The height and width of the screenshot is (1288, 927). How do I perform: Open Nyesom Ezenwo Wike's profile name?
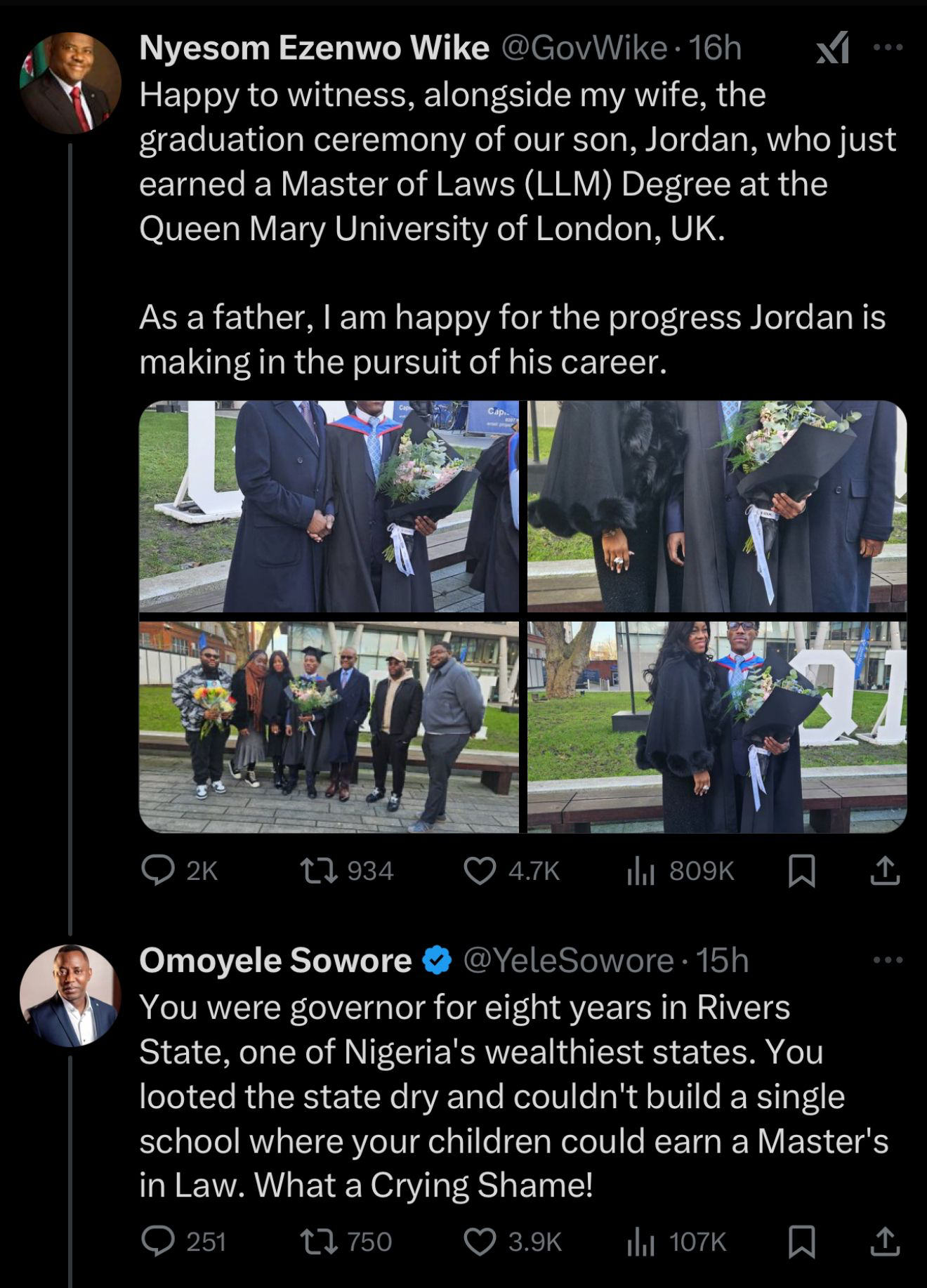314,48
